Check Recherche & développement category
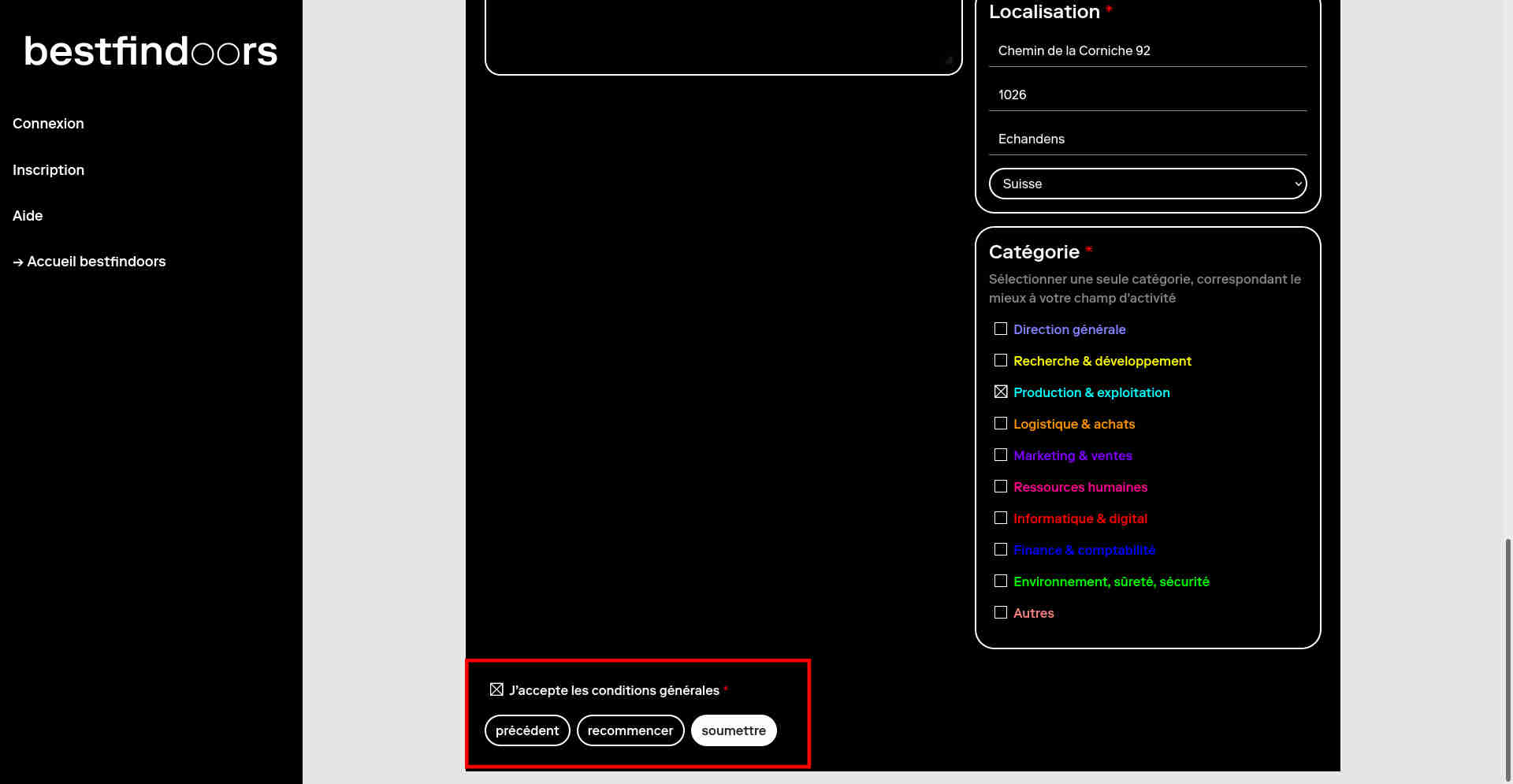The height and width of the screenshot is (784, 1513). pyautogui.click(x=1001, y=360)
